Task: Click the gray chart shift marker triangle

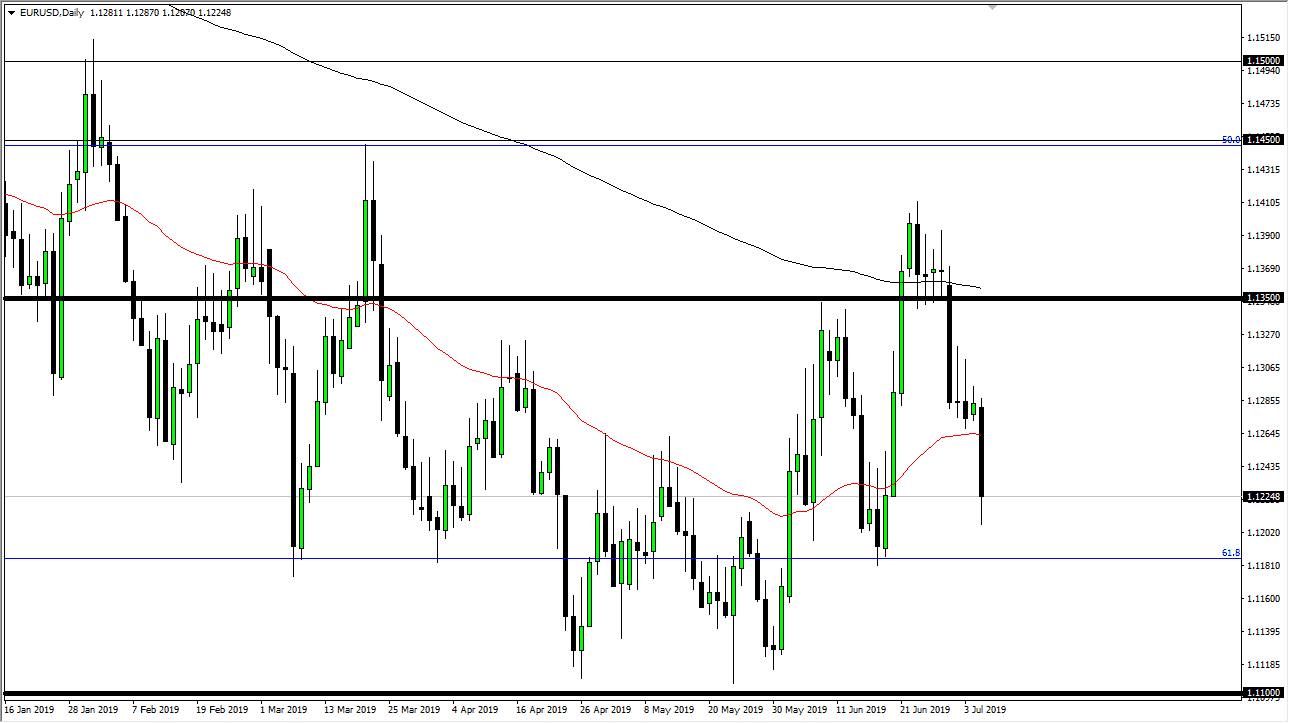Action: (x=992, y=7)
